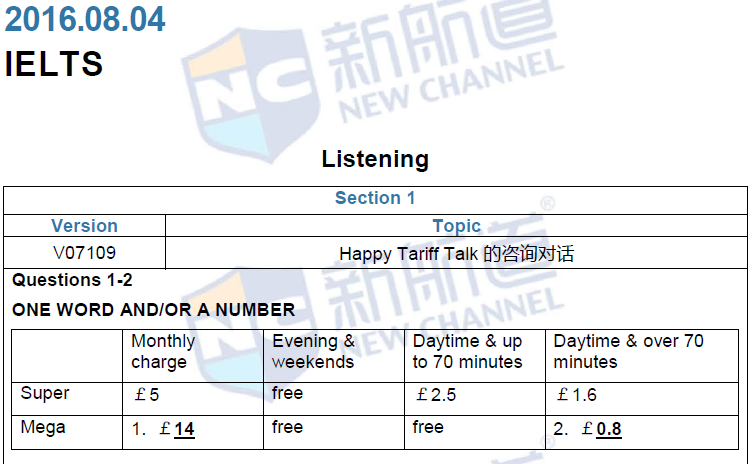Image resolution: width=752 pixels, height=464 pixels.
Task: Click the Version column header
Action: pyautogui.click(x=84, y=226)
